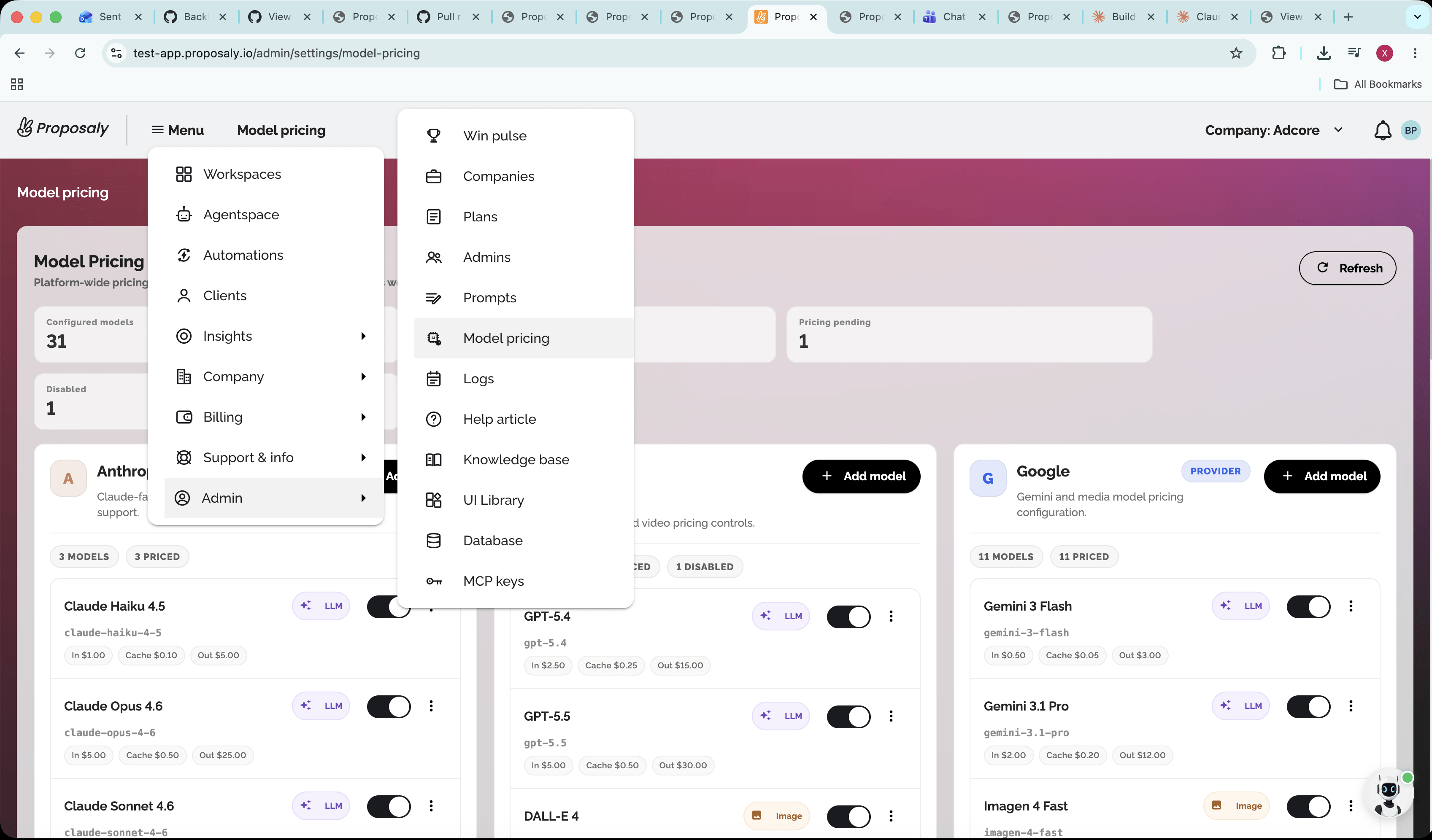Click the Plans document icon
1432x840 pixels.
pos(434,217)
